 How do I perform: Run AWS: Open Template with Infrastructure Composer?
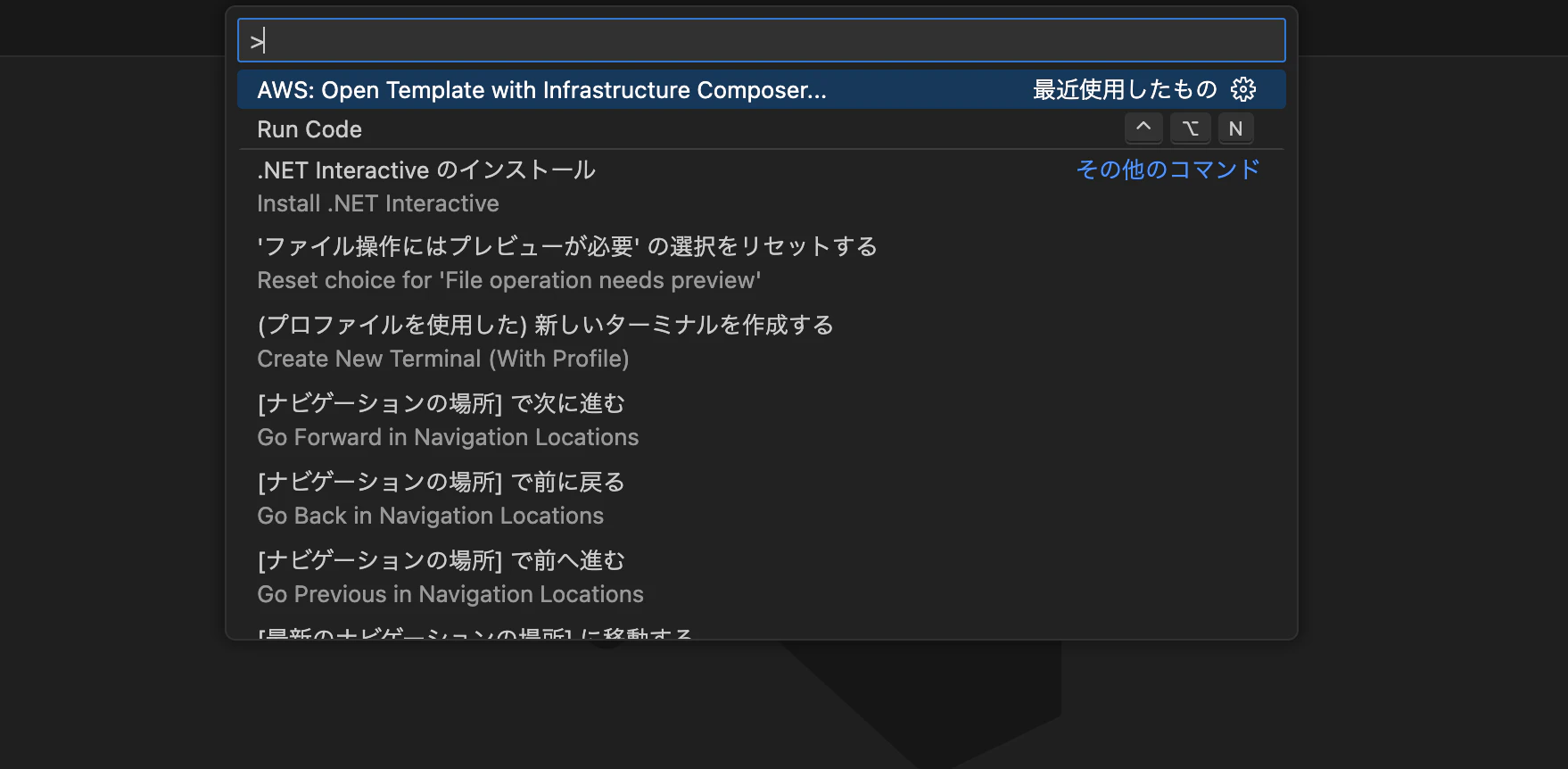point(761,90)
